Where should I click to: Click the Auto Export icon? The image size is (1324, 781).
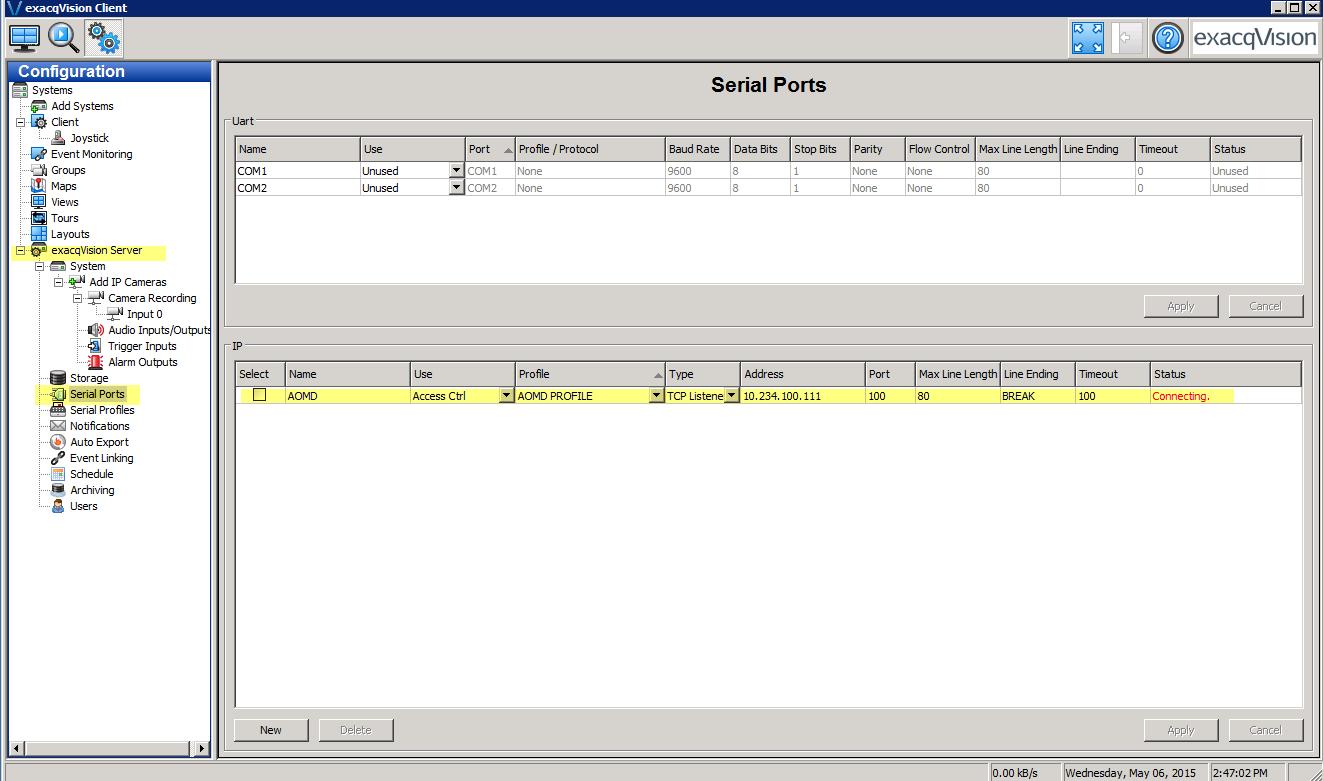pyautogui.click(x=58, y=442)
